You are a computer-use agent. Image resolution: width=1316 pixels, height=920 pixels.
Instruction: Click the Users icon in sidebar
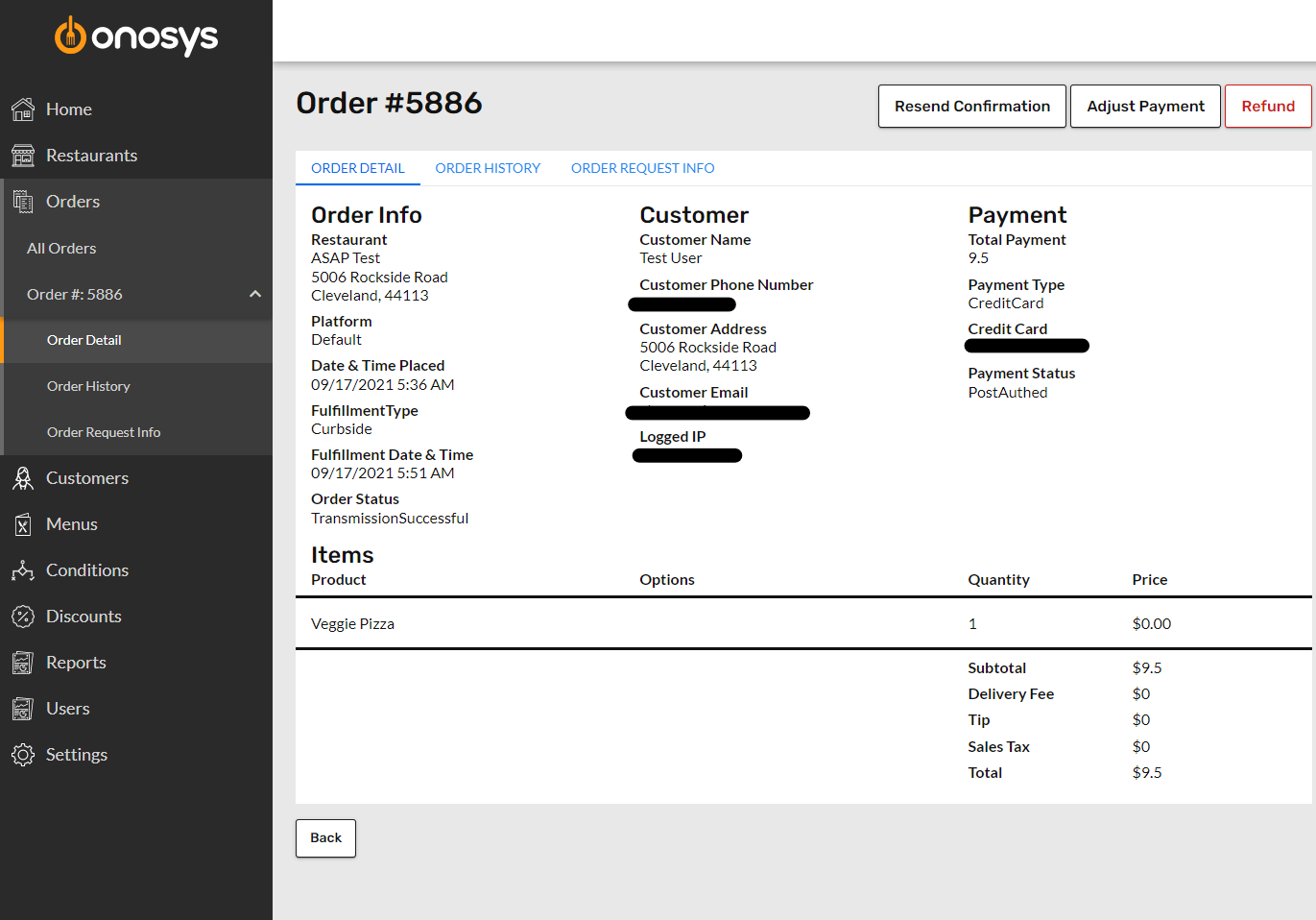point(23,708)
